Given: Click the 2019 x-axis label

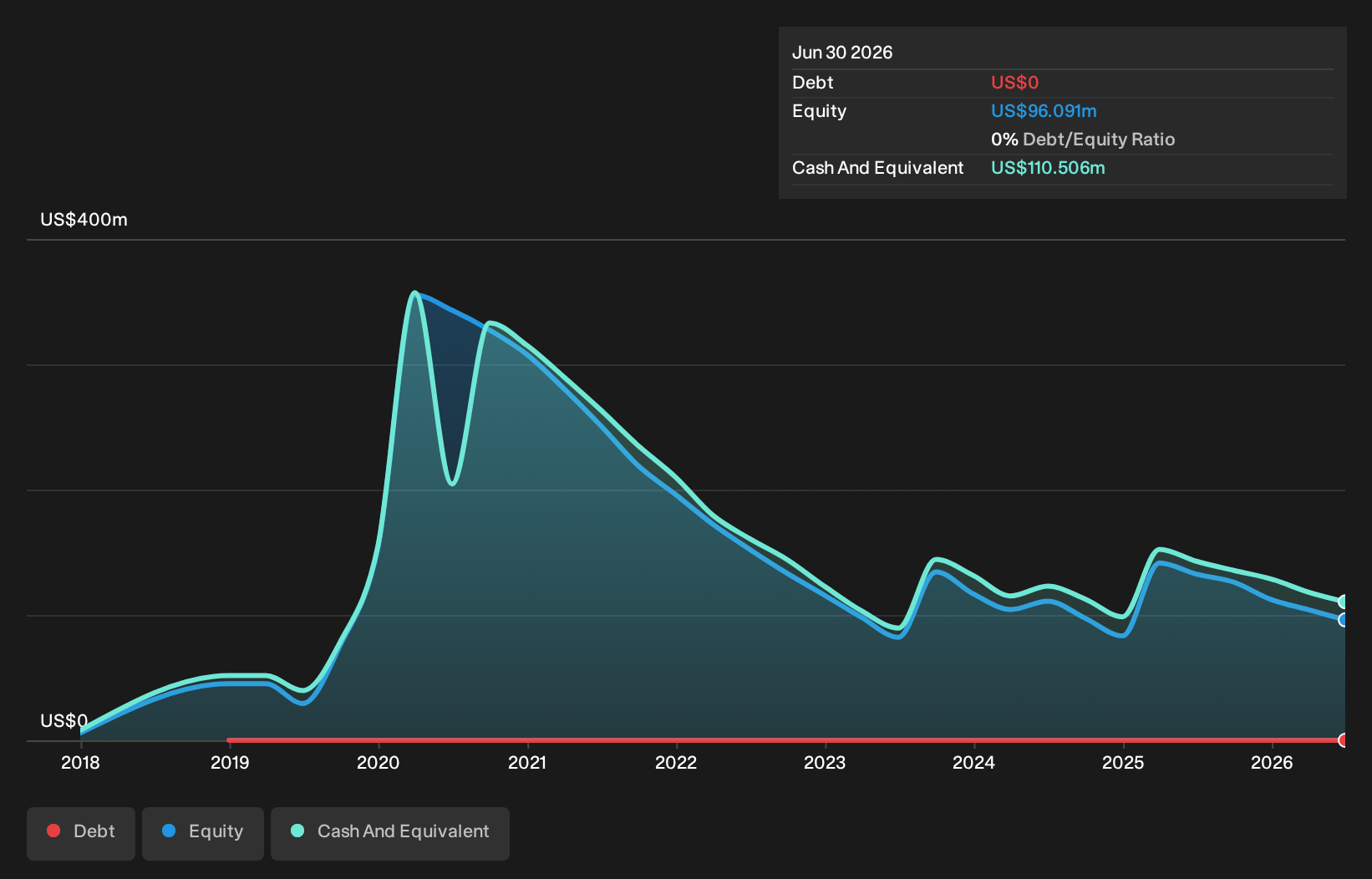Looking at the screenshot, I should pos(230,763).
